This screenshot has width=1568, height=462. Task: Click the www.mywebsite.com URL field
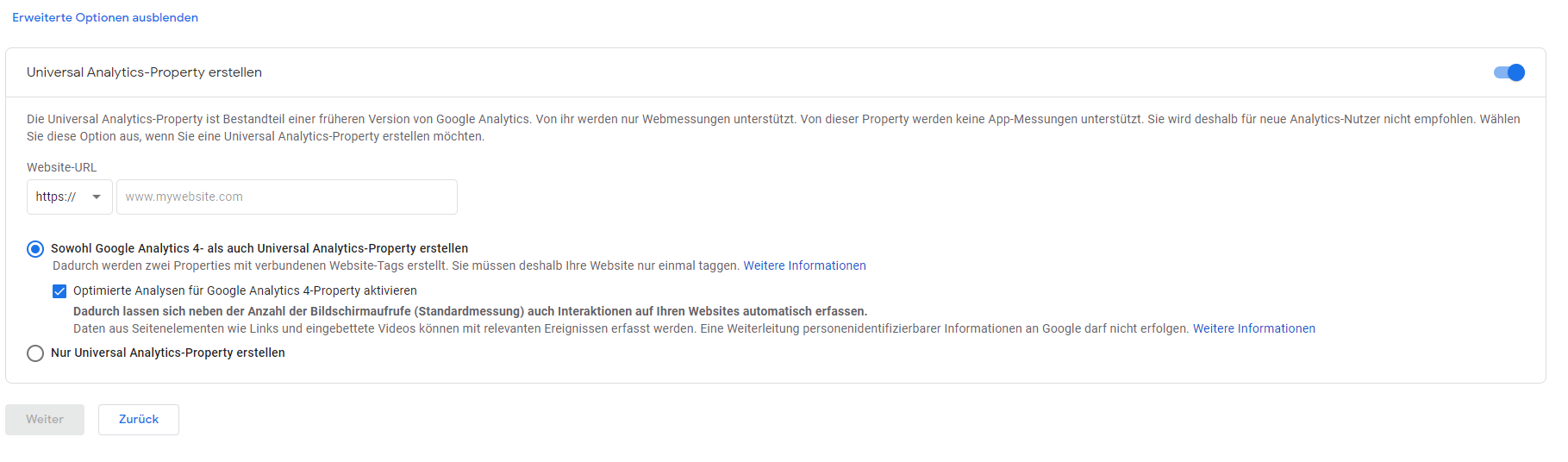[x=287, y=197]
